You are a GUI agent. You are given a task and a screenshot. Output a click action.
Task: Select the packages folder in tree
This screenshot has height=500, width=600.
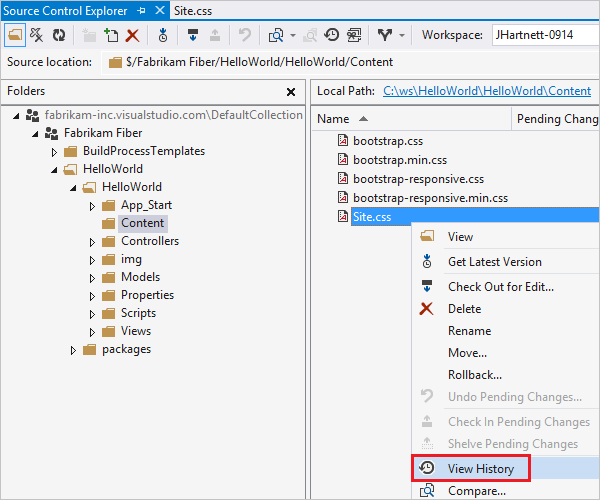pos(126,349)
